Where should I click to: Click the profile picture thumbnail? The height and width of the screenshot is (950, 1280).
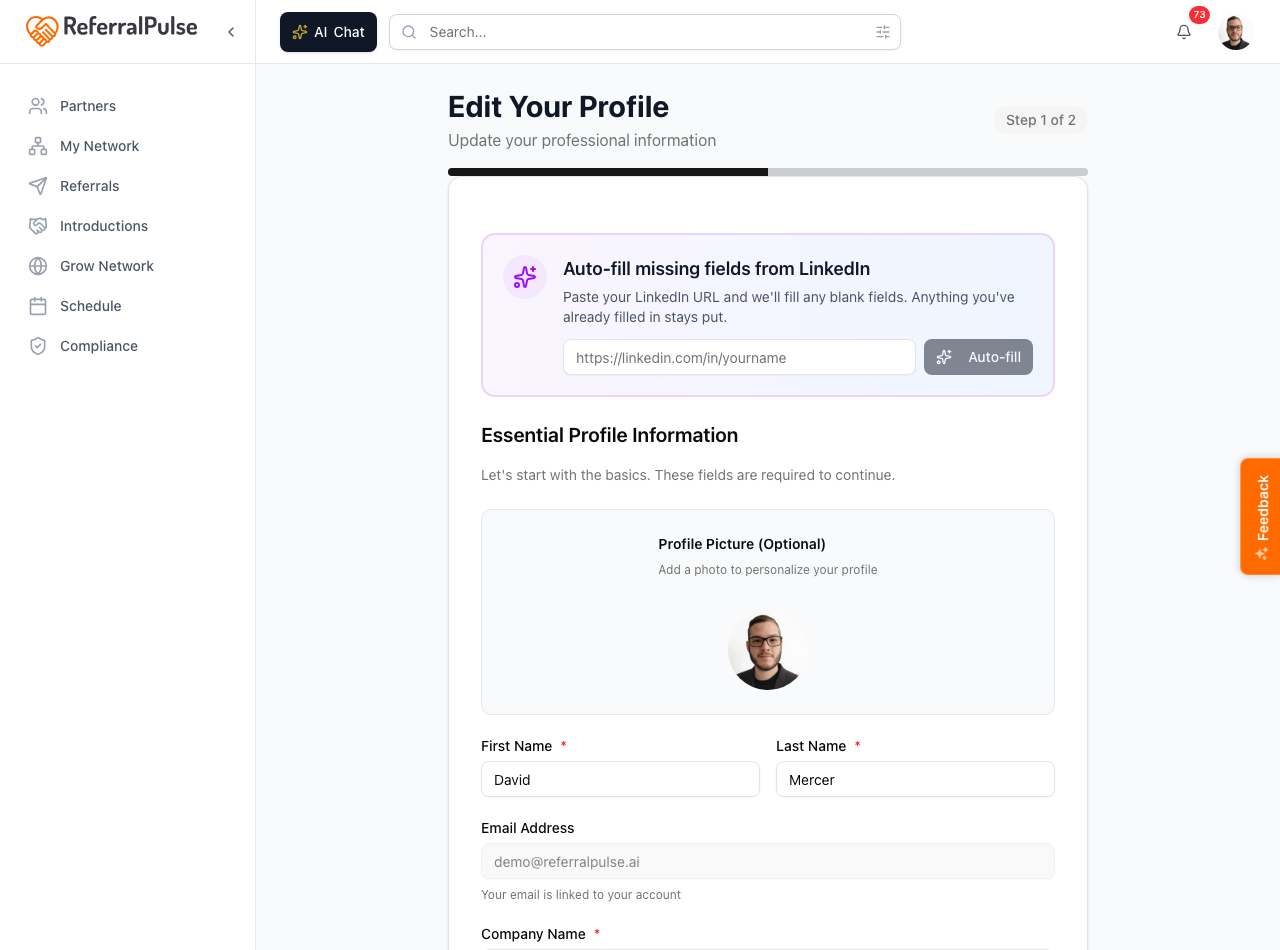pyautogui.click(x=768, y=652)
